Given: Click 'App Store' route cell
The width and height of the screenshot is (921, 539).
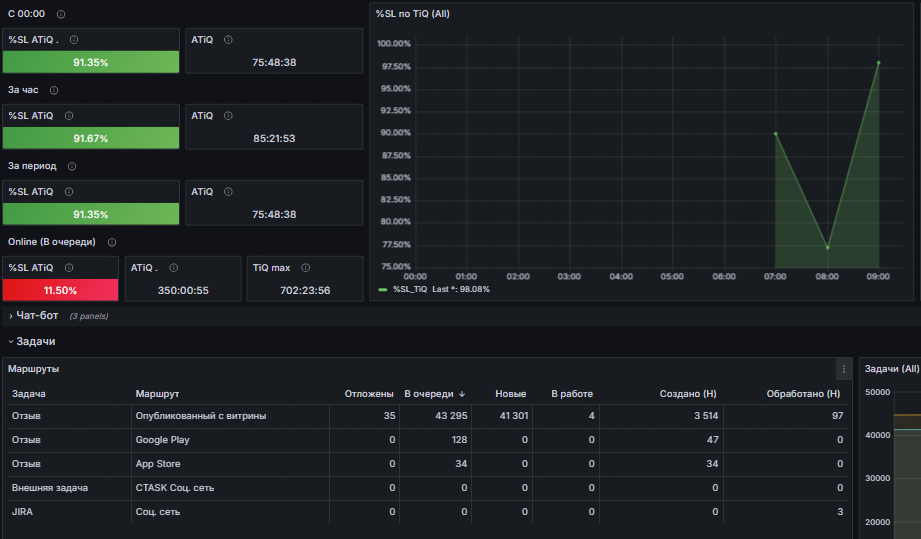Looking at the screenshot, I should [158, 464].
